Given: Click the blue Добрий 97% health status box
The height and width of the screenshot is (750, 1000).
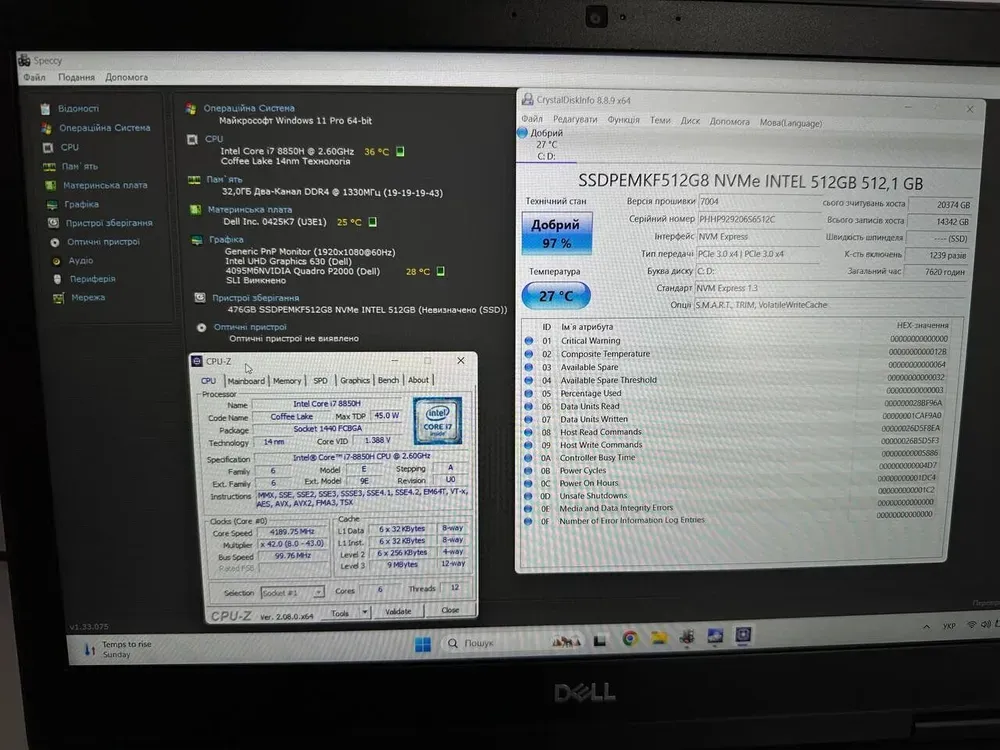Looking at the screenshot, I should point(556,234).
